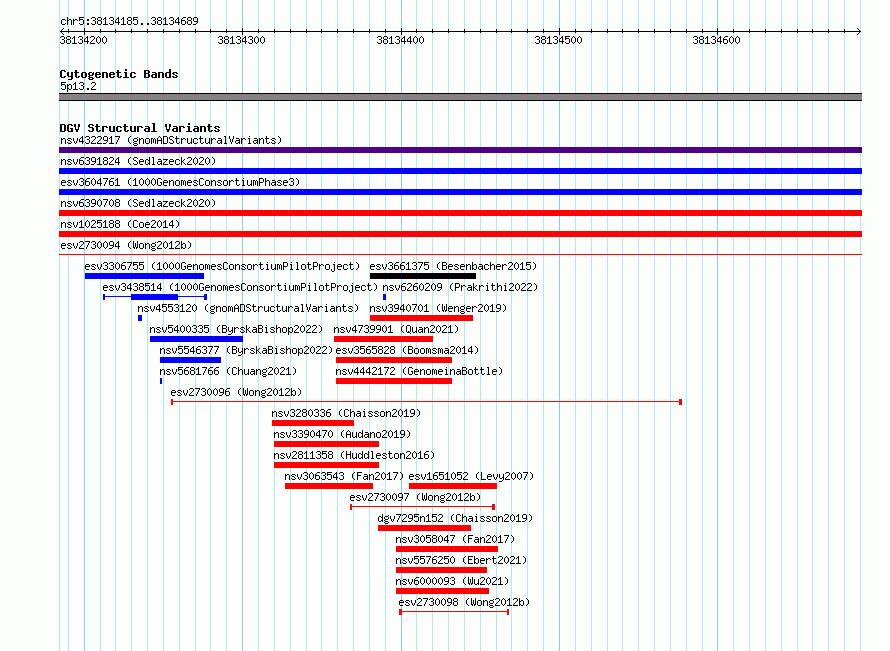Click the esv1651052 (Levy2007) label

click(x=471, y=476)
